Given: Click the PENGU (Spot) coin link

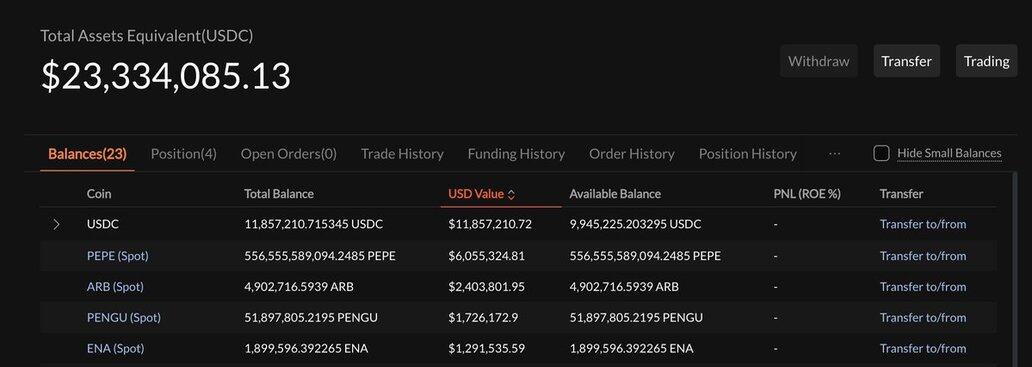Looking at the screenshot, I should pyautogui.click(x=124, y=318).
